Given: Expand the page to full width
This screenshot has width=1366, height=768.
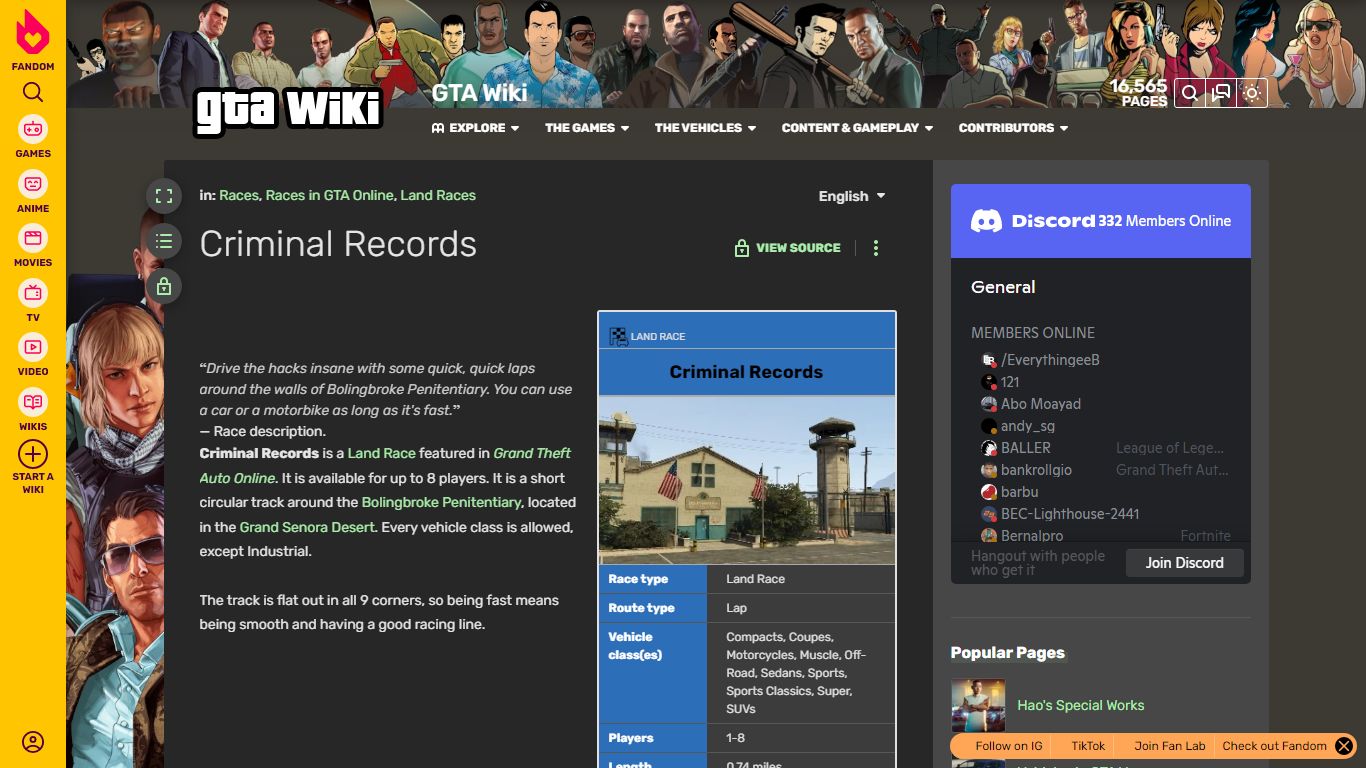Looking at the screenshot, I should (164, 196).
